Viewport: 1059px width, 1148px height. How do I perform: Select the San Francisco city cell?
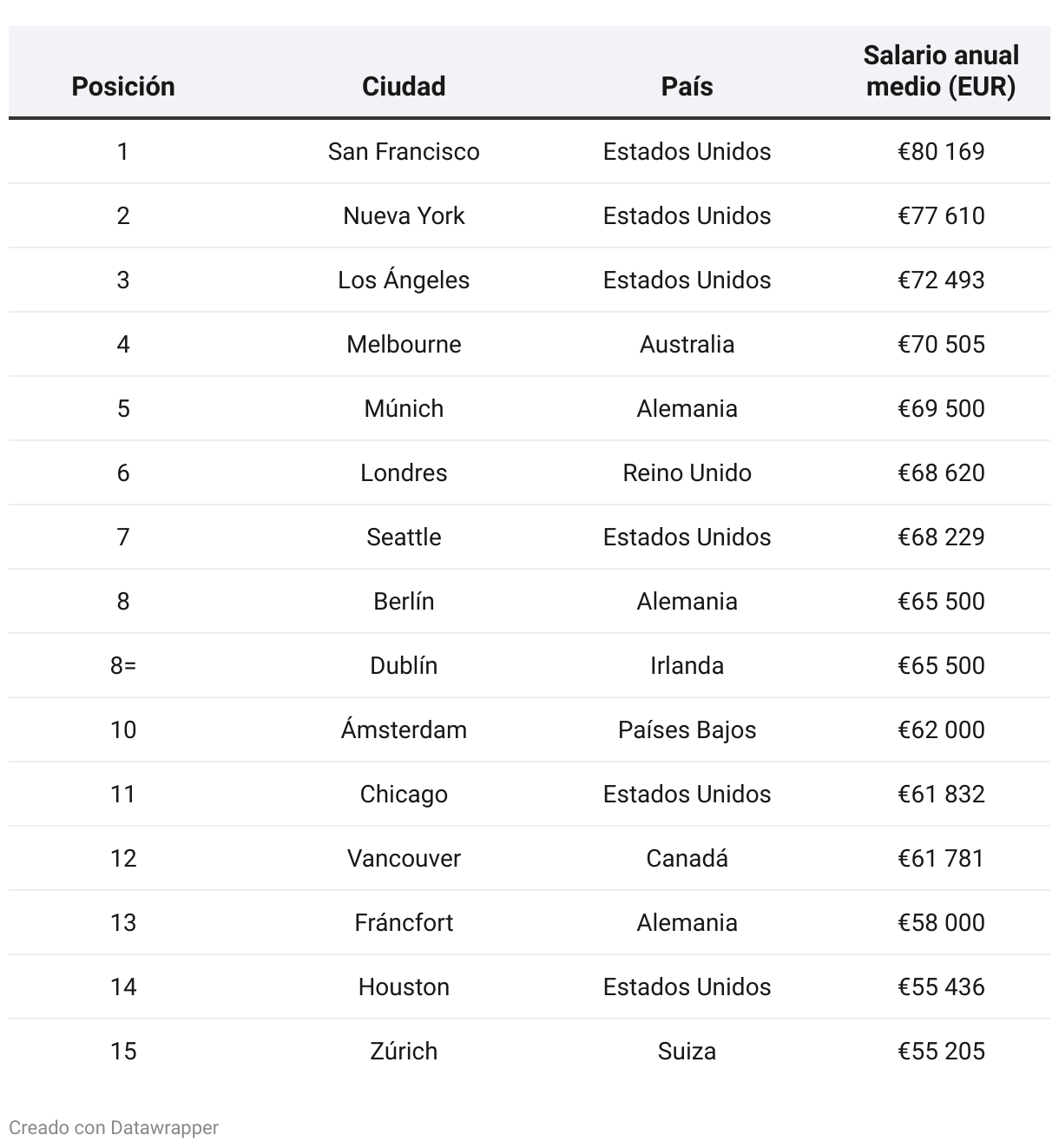coord(404,151)
